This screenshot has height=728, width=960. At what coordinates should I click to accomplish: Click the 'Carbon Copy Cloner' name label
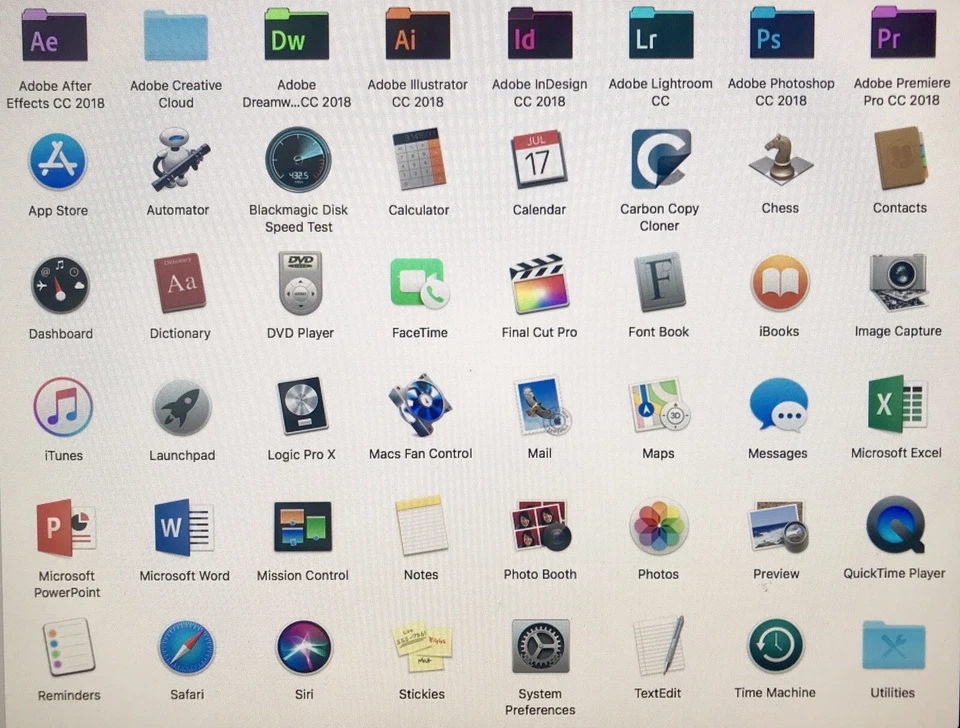659,217
